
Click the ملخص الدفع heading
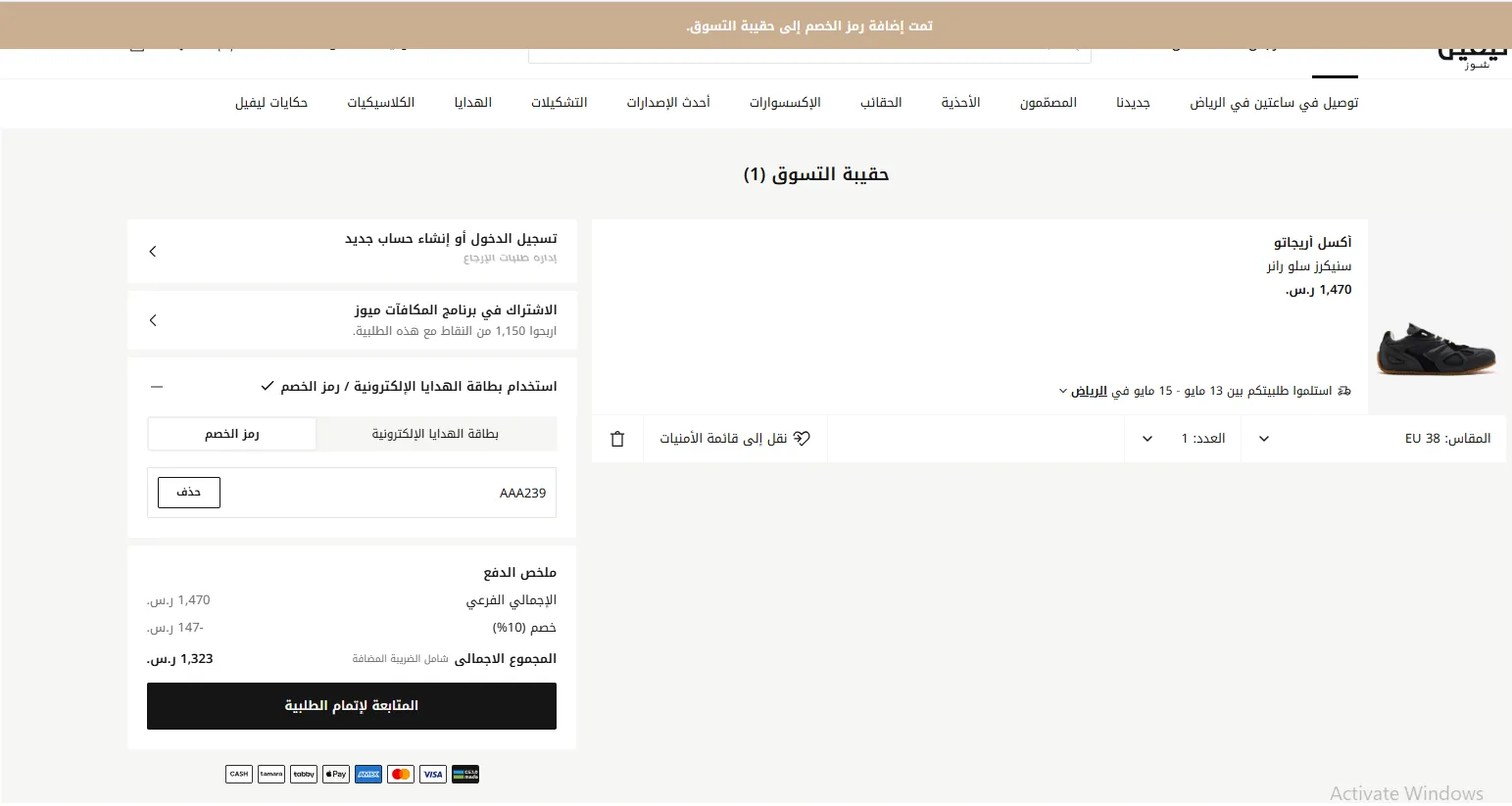tap(520, 572)
